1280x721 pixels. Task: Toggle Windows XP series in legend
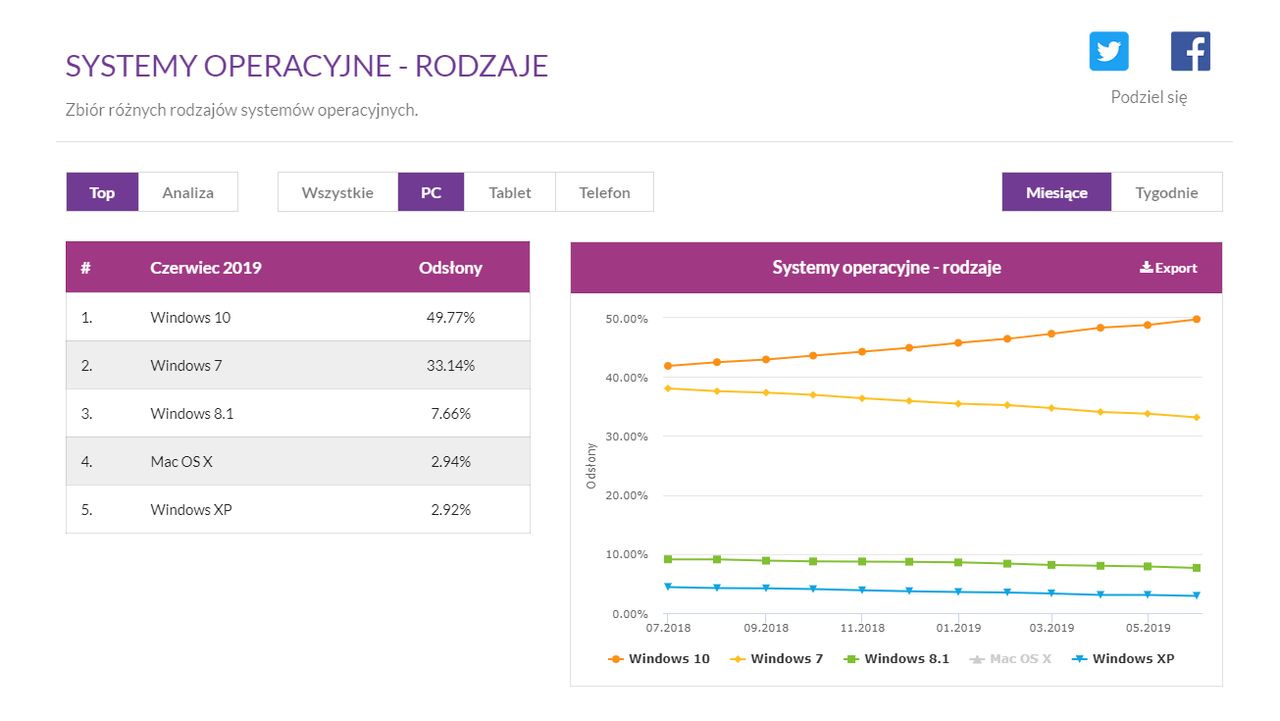pyautogui.click(x=1123, y=659)
